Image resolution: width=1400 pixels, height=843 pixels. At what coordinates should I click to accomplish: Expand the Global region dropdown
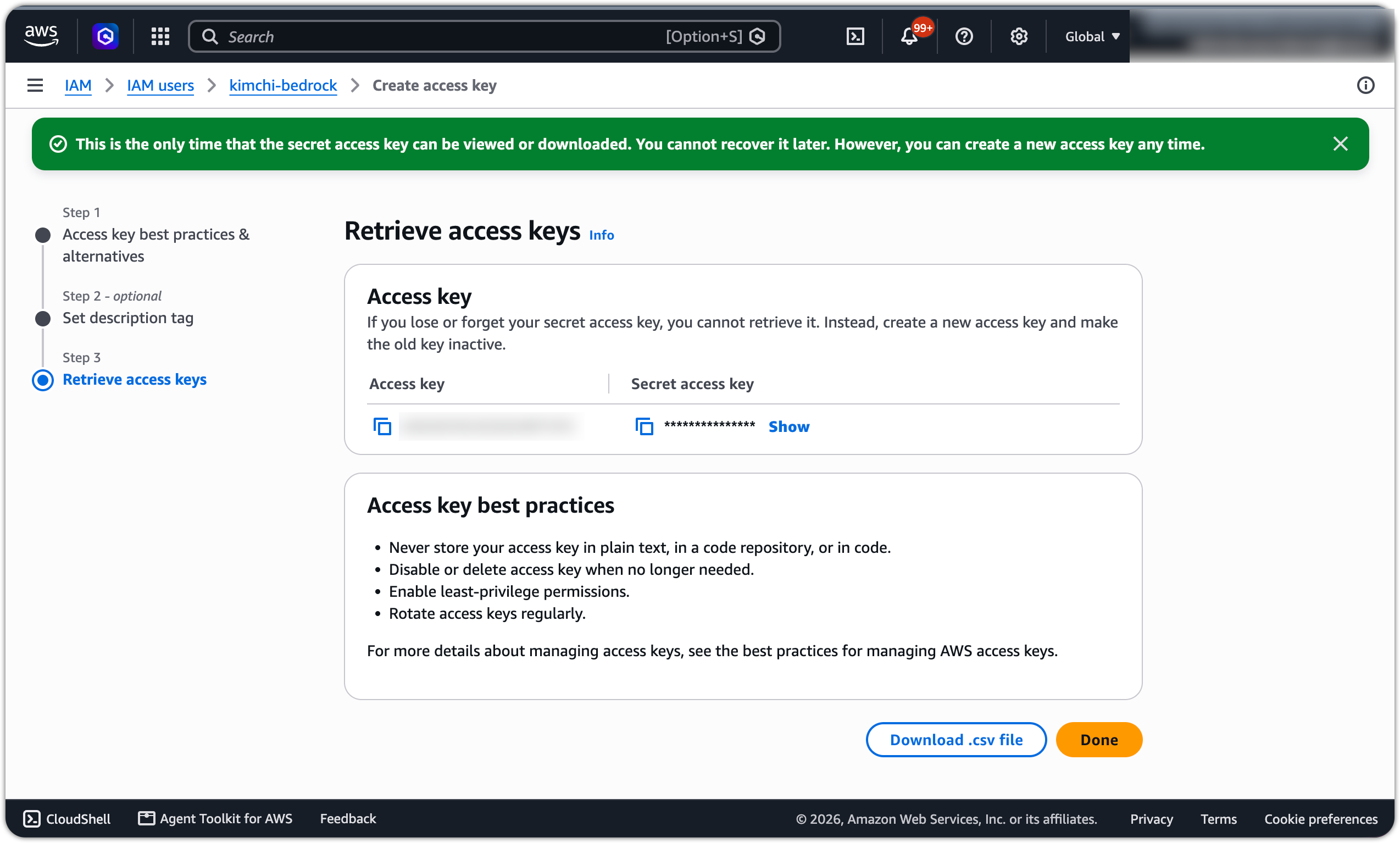coord(1092,36)
